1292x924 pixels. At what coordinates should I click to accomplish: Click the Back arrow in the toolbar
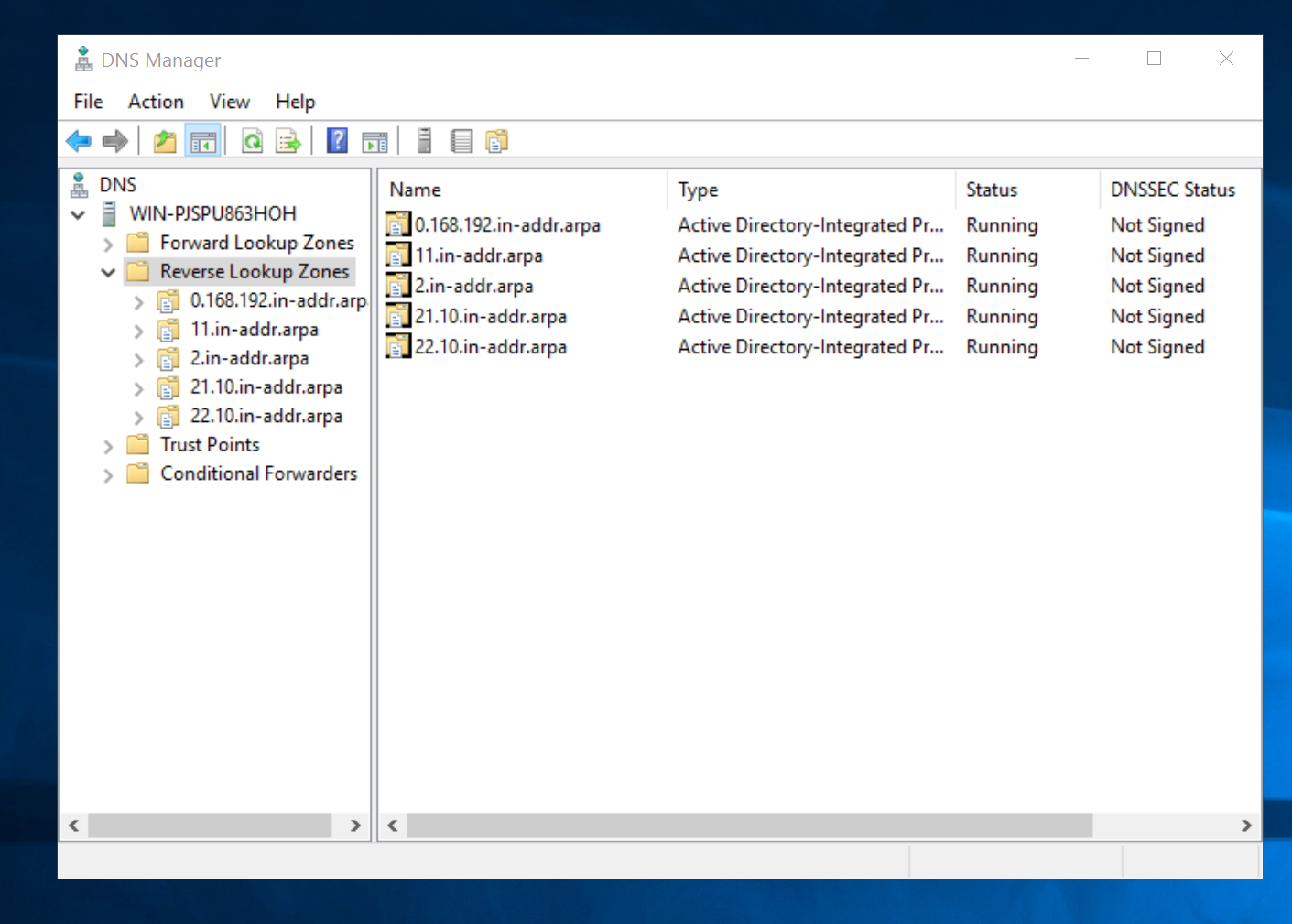pyautogui.click(x=79, y=141)
